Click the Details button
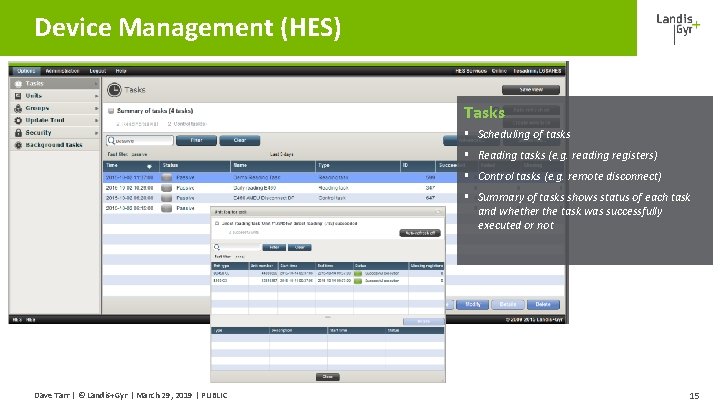This screenshot has height=405, width=720. click(x=508, y=304)
